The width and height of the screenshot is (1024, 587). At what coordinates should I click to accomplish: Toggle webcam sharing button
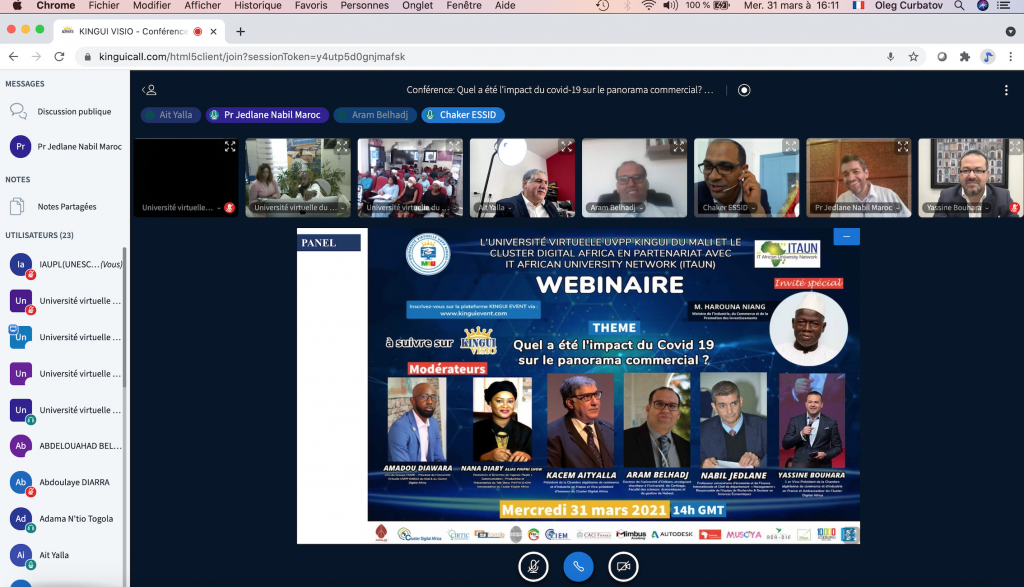(x=623, y=566)
